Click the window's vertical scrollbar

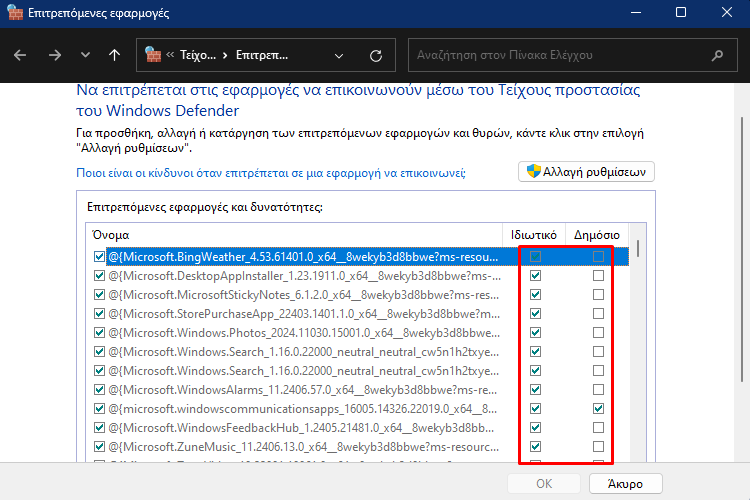(741, 249)
